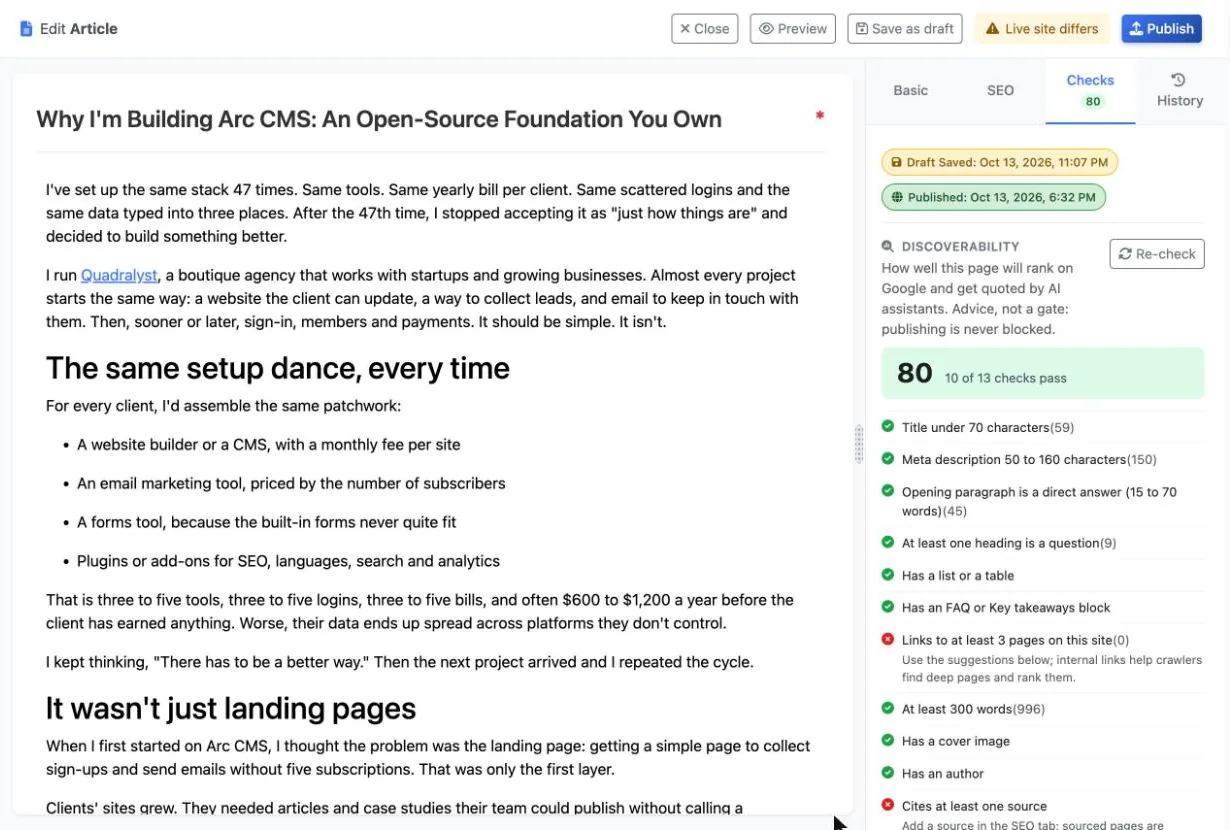Open the article Preview

[x=793, y=29]
